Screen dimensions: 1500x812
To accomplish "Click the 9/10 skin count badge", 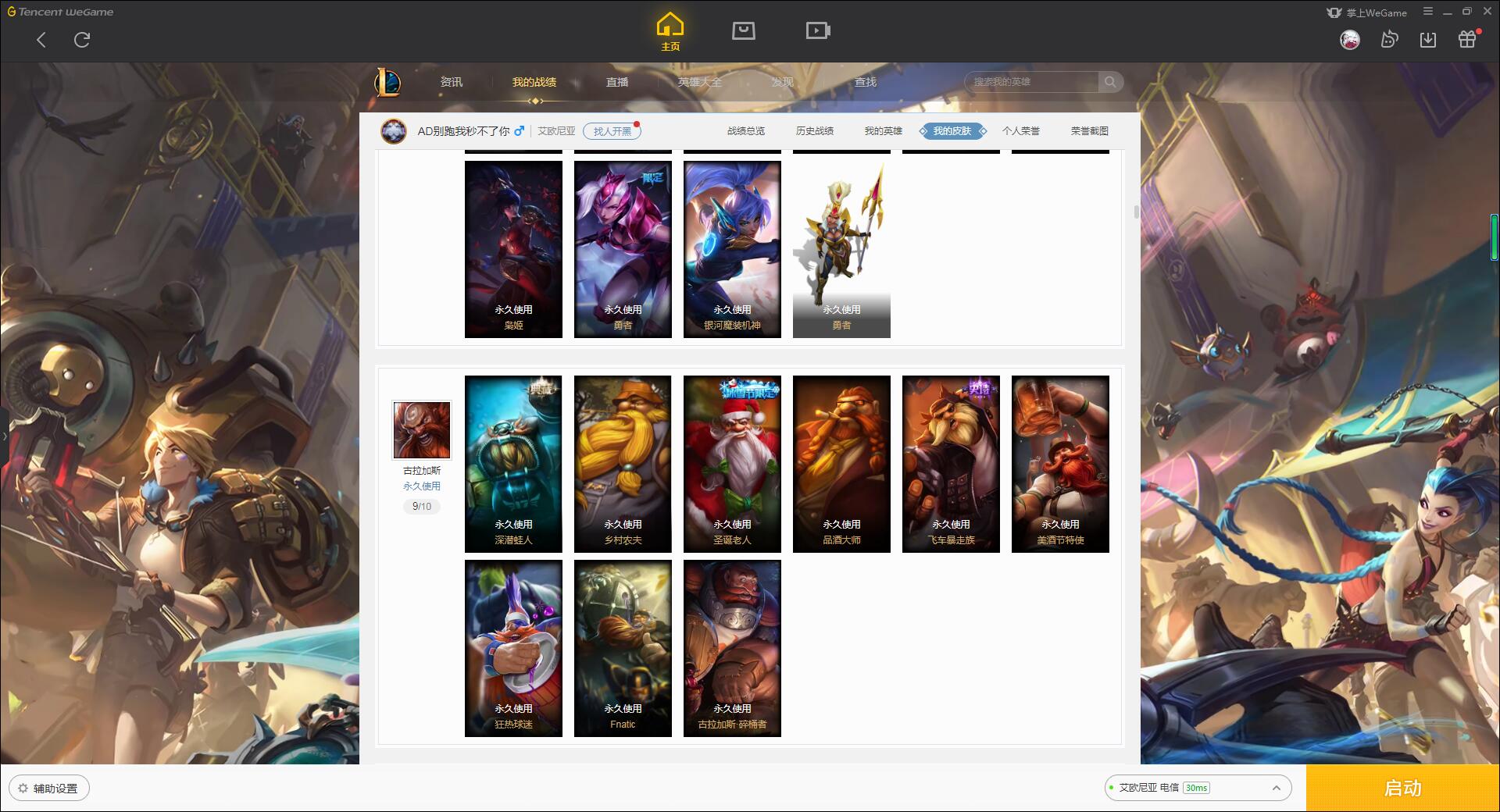I will click(x=422, y=506).
